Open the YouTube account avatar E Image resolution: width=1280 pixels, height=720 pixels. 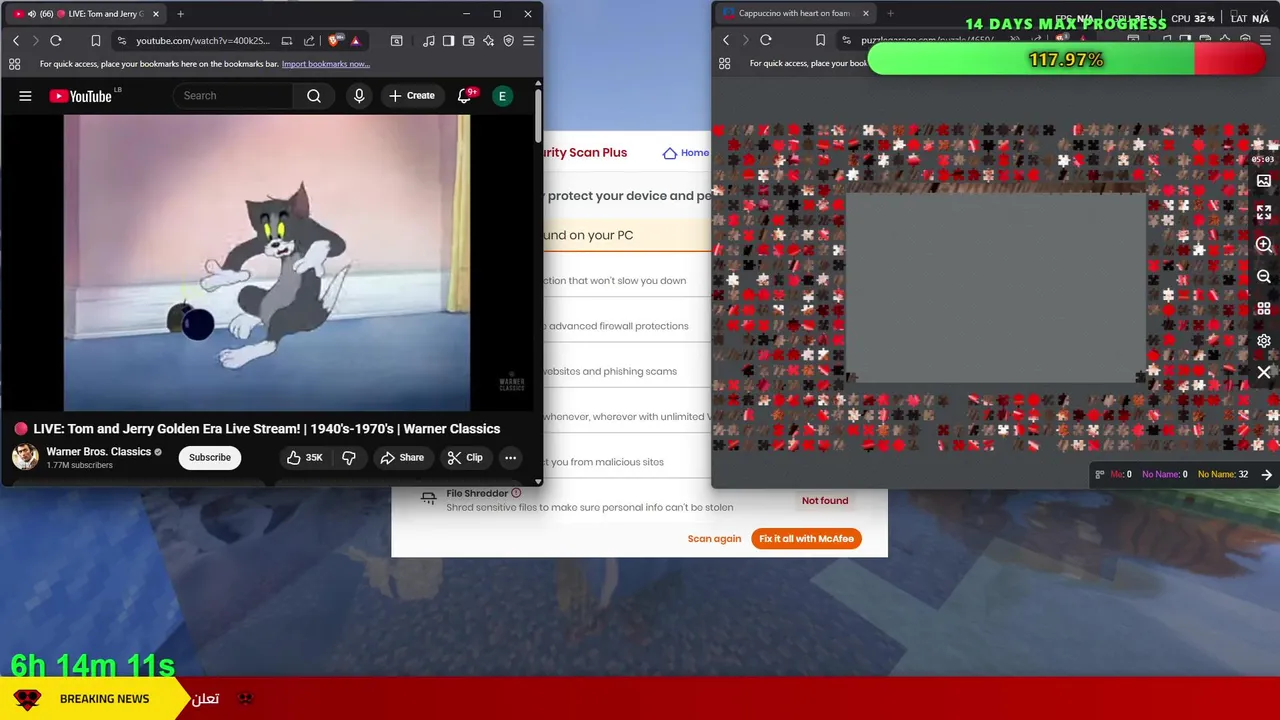[503, 96]
